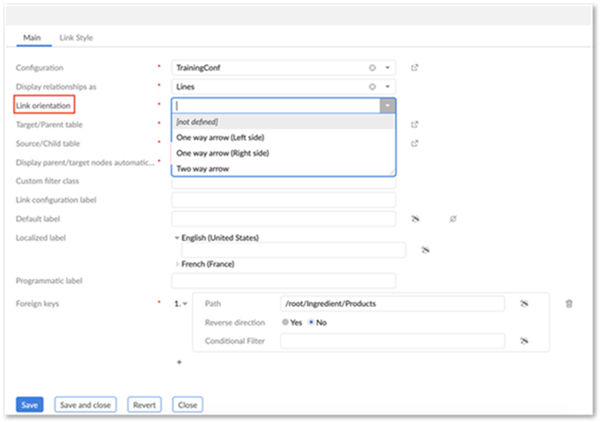
Task: Open Source/Child table external link icon
Action: coord(414,143)
